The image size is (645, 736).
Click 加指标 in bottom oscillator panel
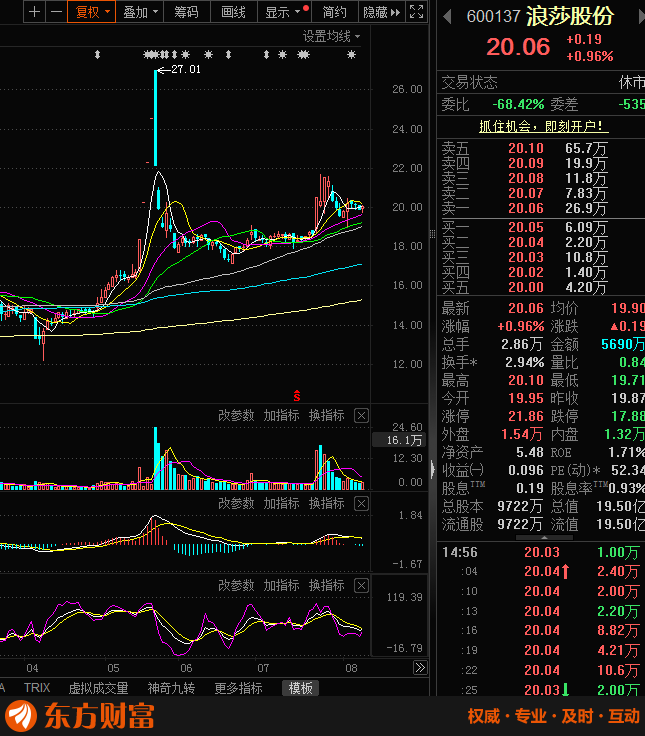pos(281,585)
